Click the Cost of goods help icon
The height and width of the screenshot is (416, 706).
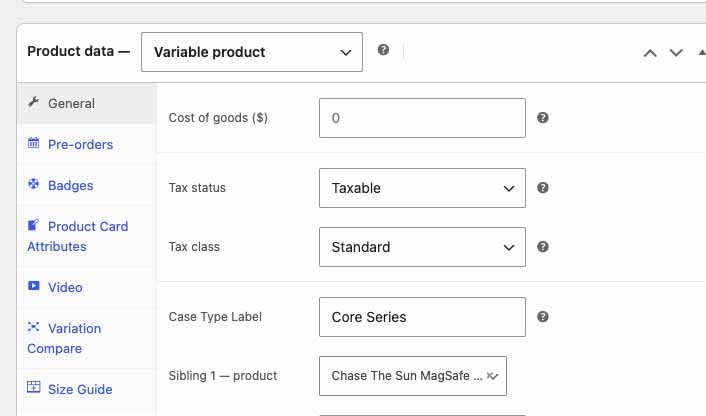tap(543, 118)
